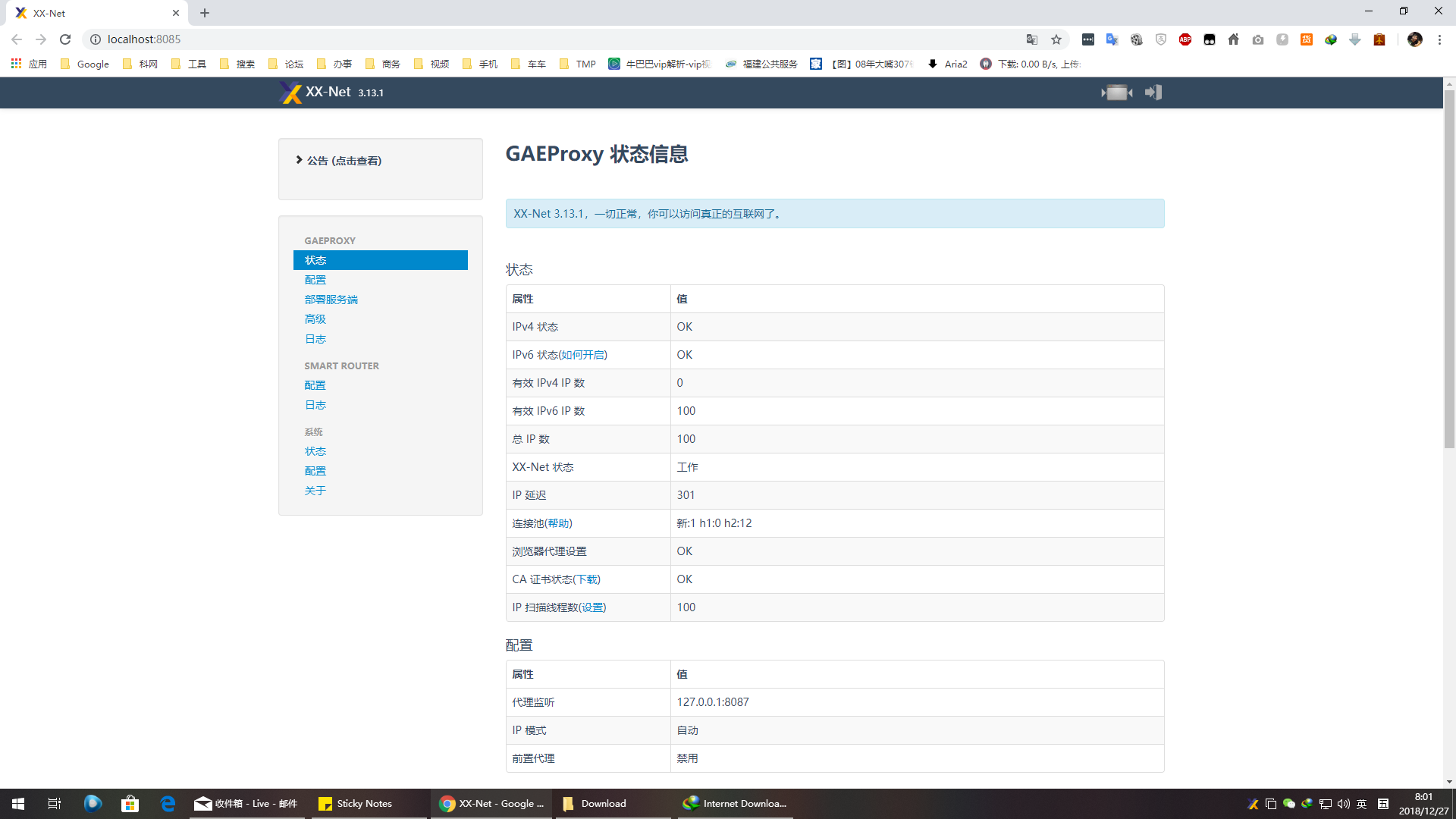Open 高级 in the sidebar
The image size is (1456, 819).
315,319
